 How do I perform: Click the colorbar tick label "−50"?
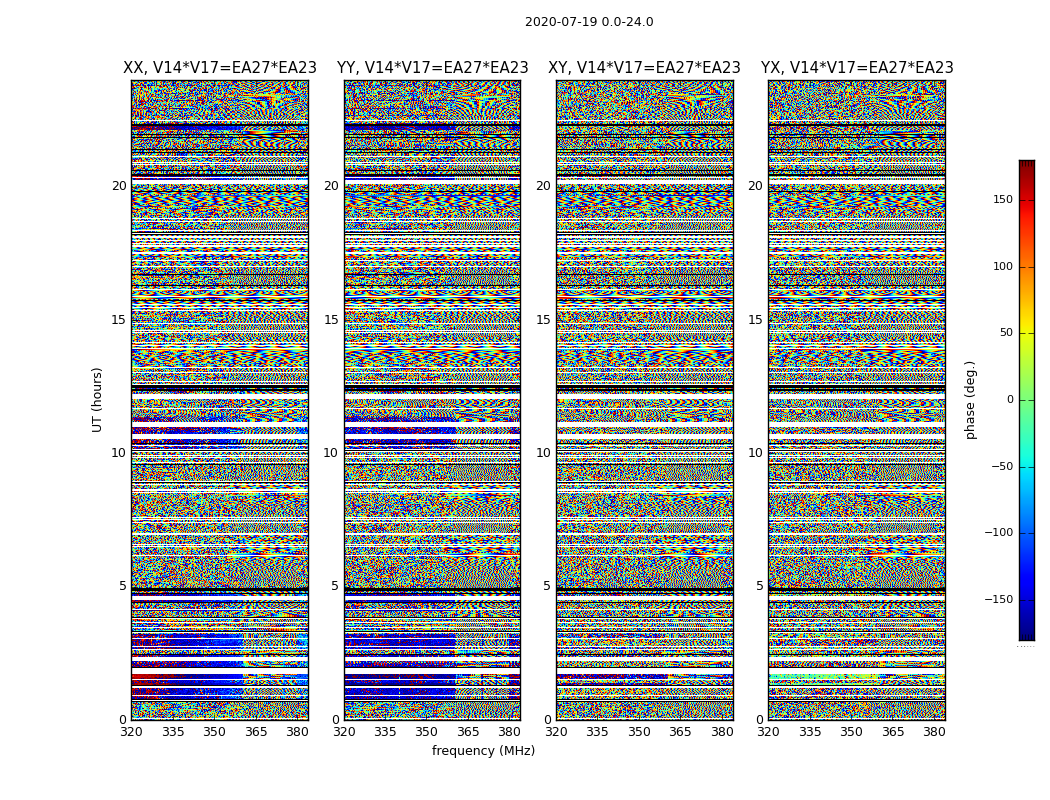pos(1002,466)
